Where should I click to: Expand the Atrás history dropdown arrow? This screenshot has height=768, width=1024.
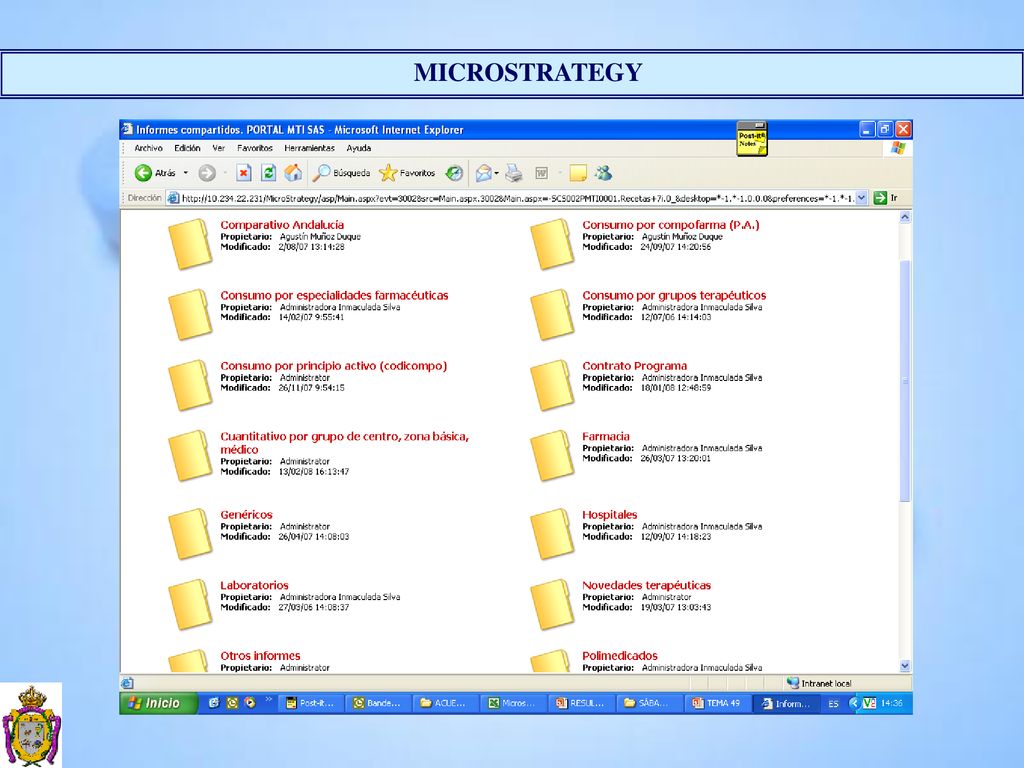185,173
